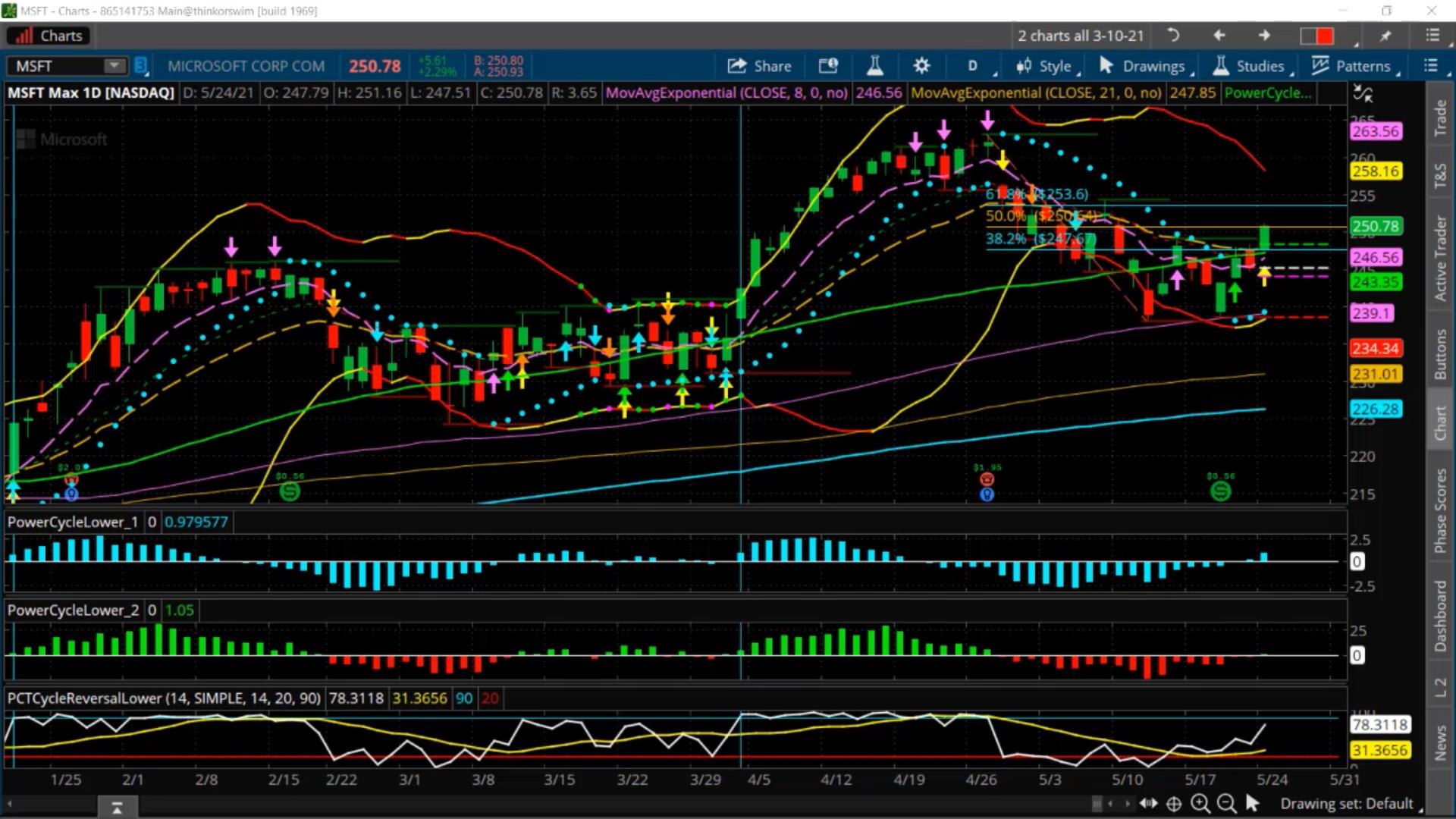Open the Buttons side tab
The height and width of the screenshot is (819, 1456).
1440,354
